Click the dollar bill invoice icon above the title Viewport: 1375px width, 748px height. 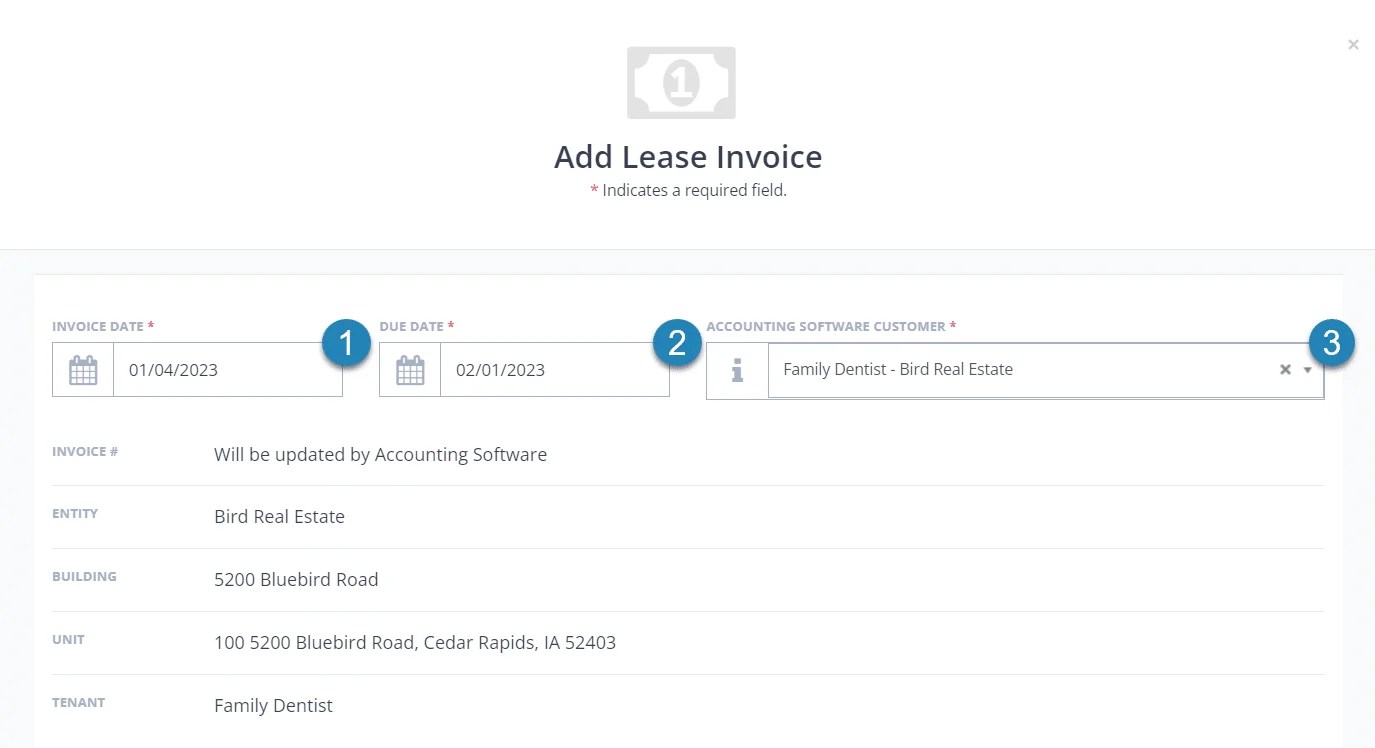pos(681,82)
